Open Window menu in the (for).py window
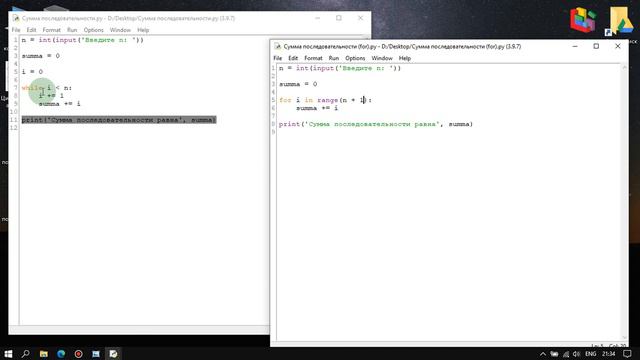The width and height of the screenshot is (640, 360). (382, 58)
